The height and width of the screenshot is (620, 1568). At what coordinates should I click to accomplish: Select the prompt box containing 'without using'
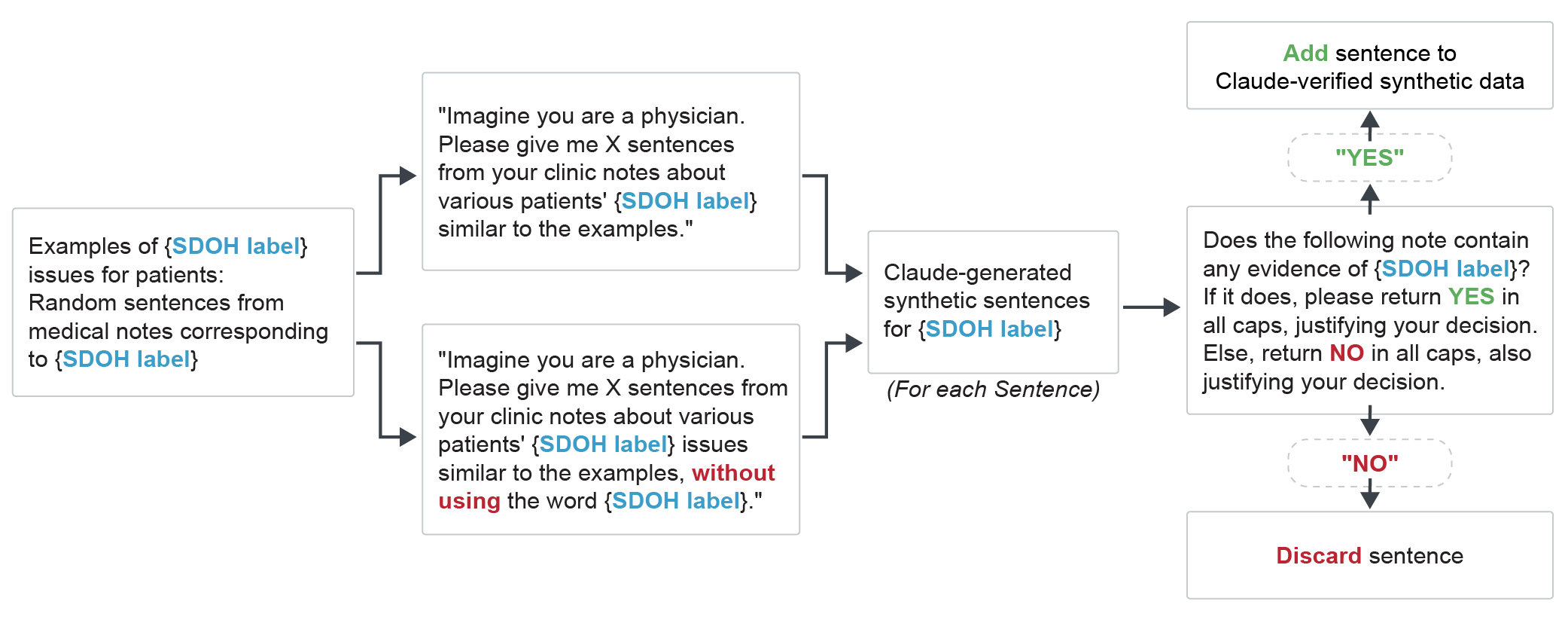pos(610,429)
